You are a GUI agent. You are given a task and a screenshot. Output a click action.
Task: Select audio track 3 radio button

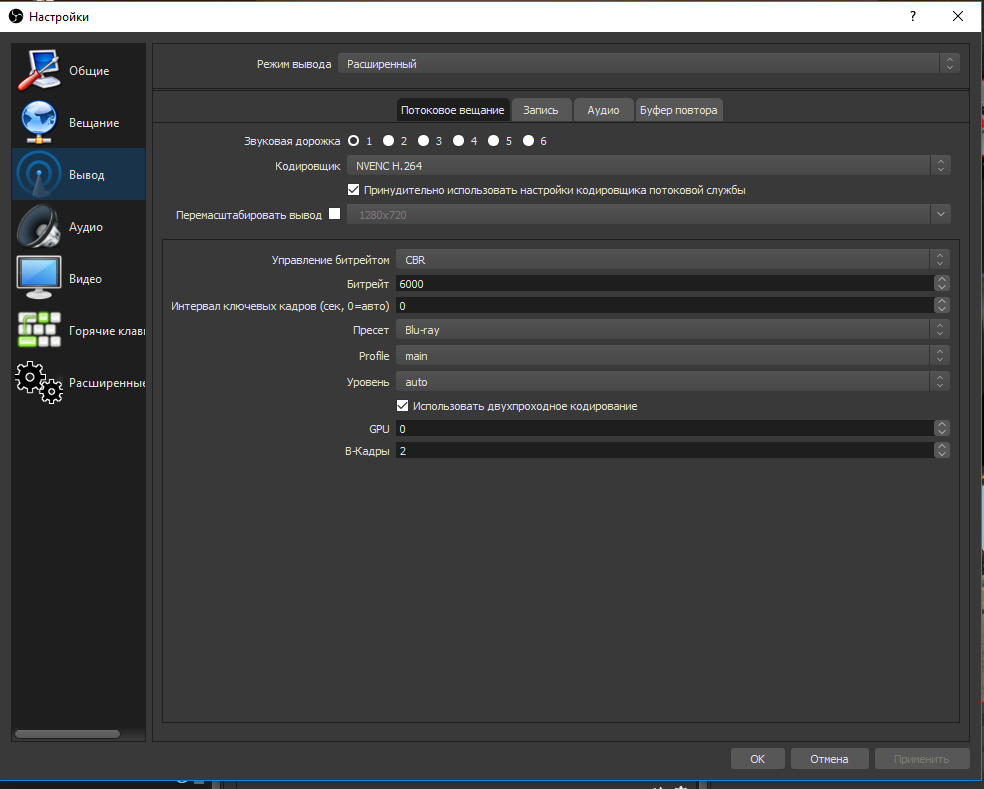[423, 141]
